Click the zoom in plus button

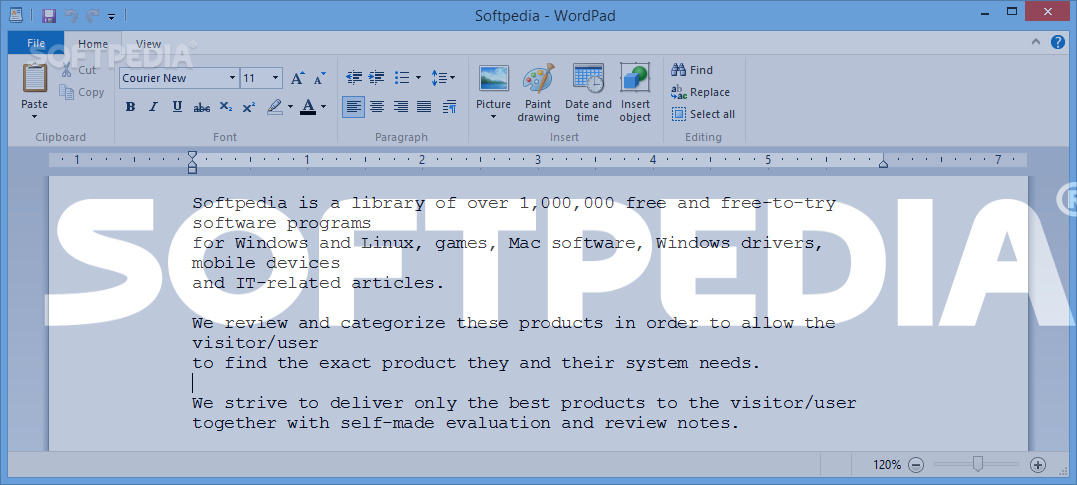tap(1038, 465)
